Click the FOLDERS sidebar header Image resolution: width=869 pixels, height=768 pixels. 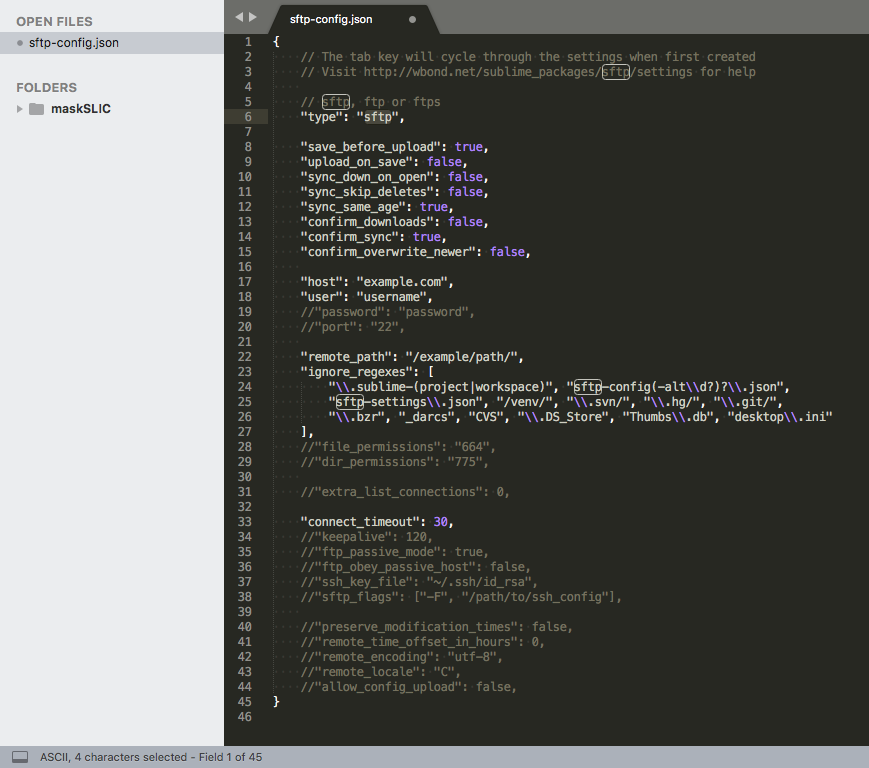pyautogui.click(x=46, y=87)
